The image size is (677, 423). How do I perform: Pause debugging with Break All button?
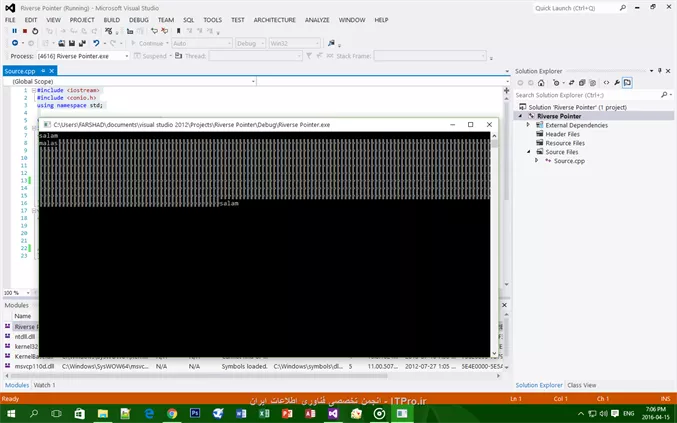click(14, 31)
